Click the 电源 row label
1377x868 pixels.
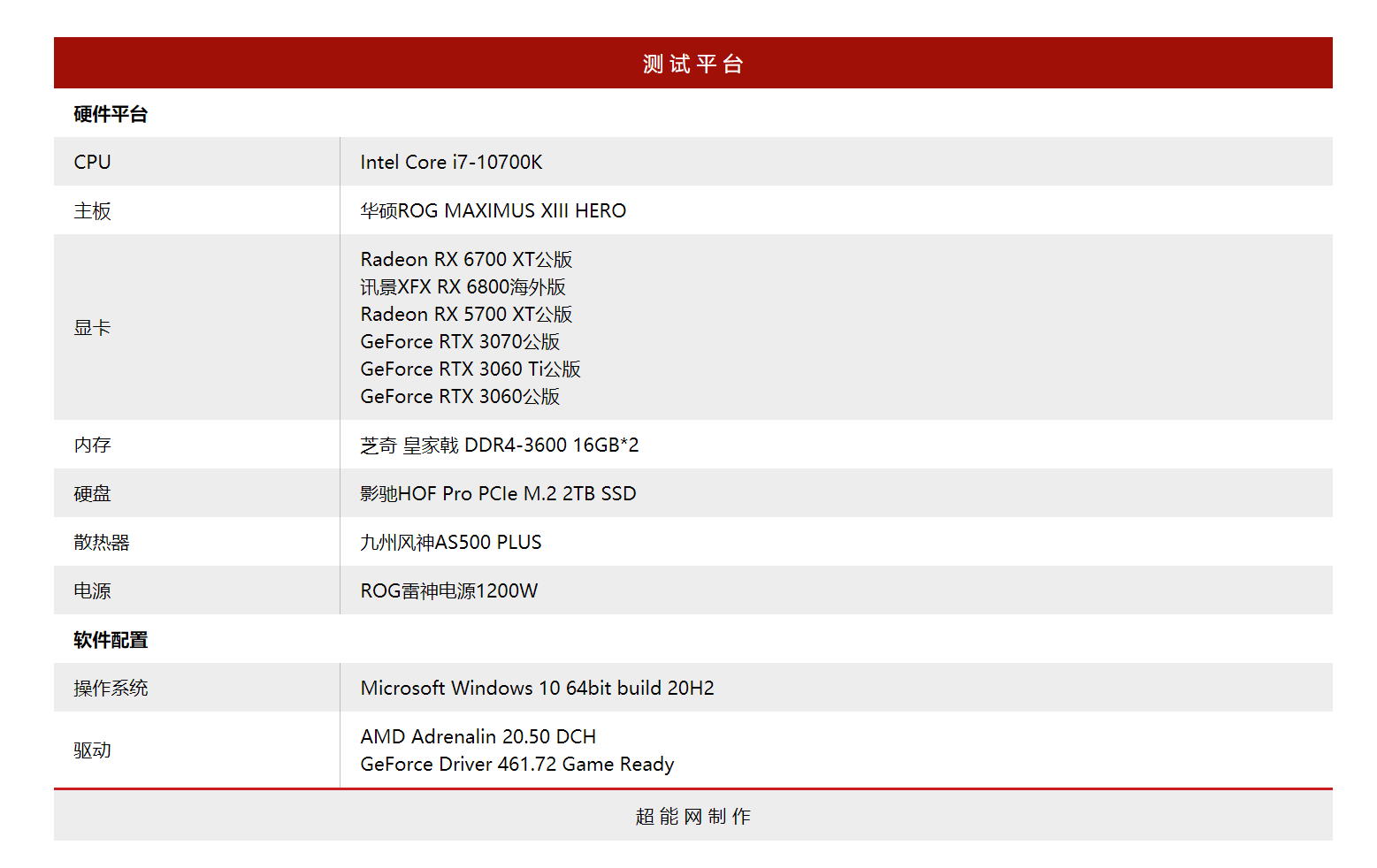93,590
